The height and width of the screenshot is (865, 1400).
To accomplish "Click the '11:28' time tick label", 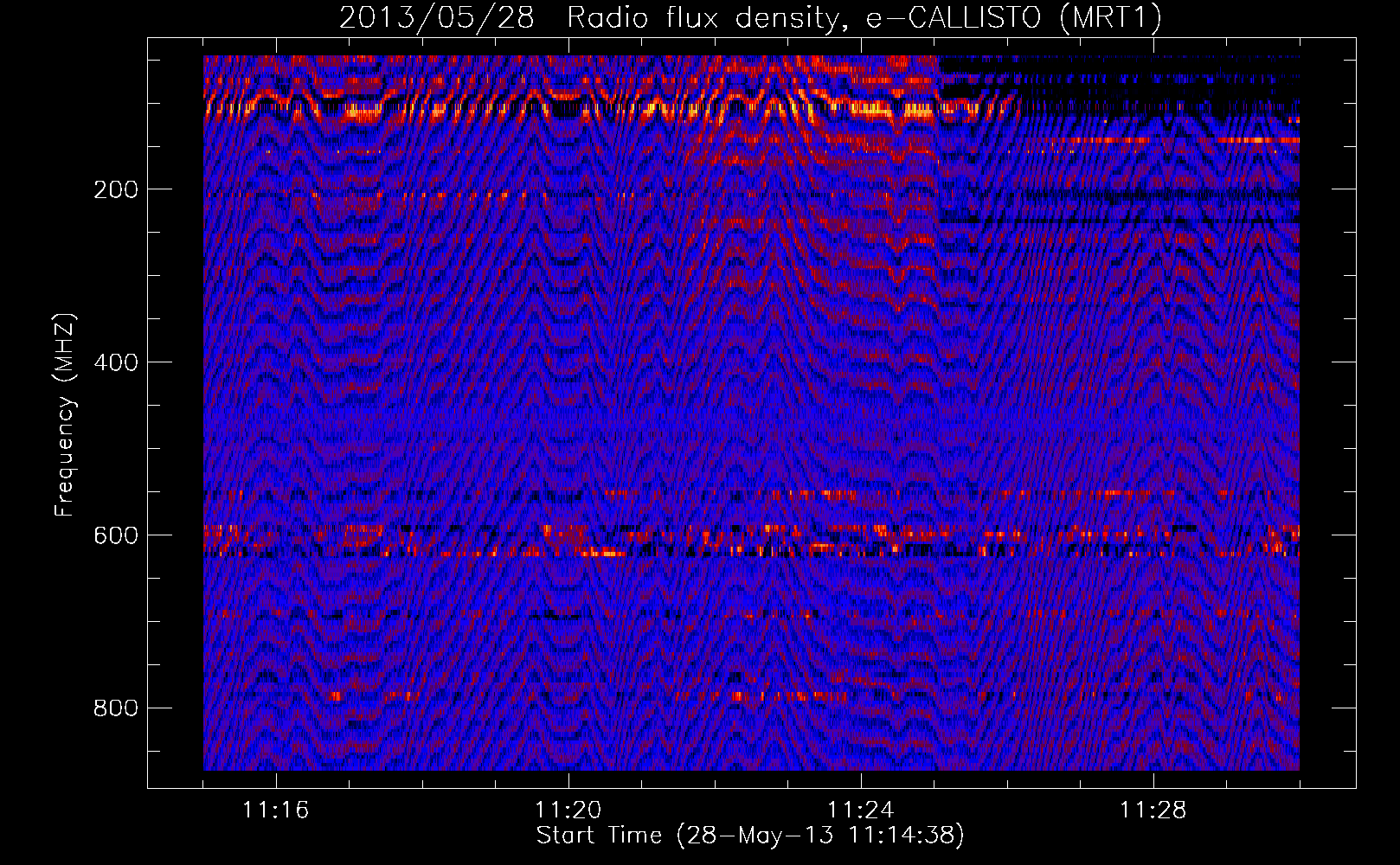I will click(1153, 811).
